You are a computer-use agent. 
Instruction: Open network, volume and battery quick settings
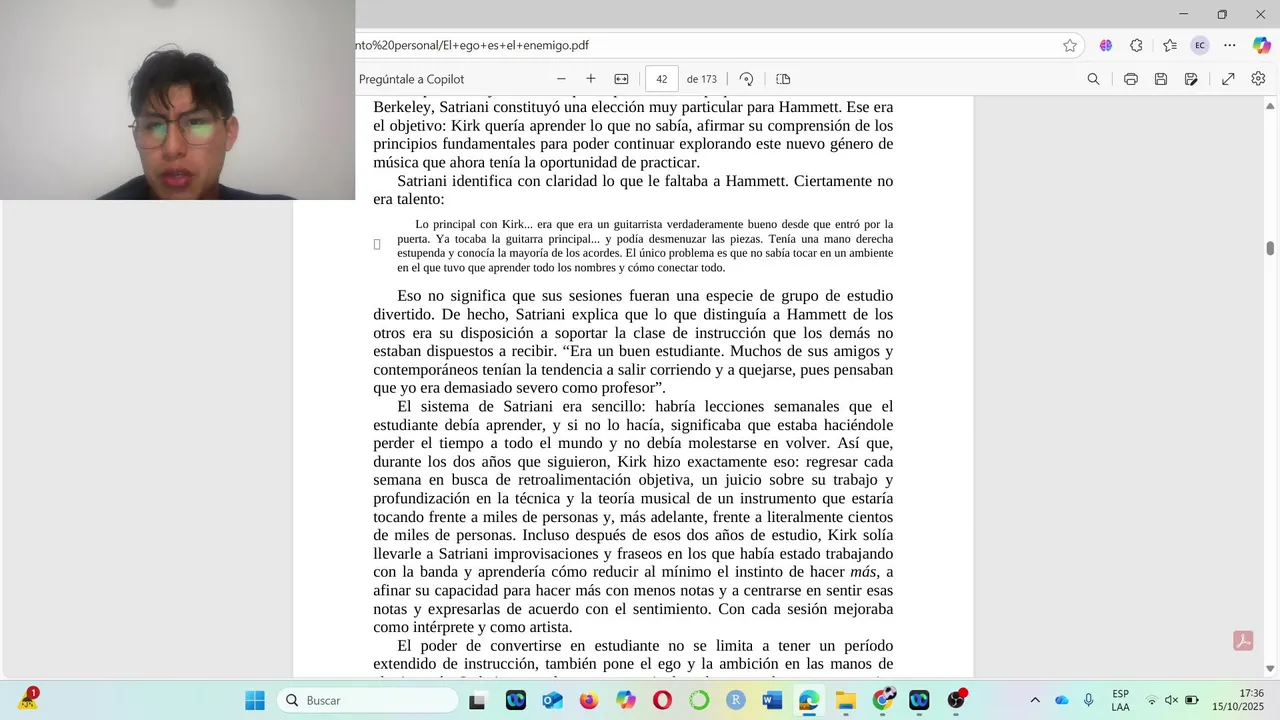coord(1171,700)
